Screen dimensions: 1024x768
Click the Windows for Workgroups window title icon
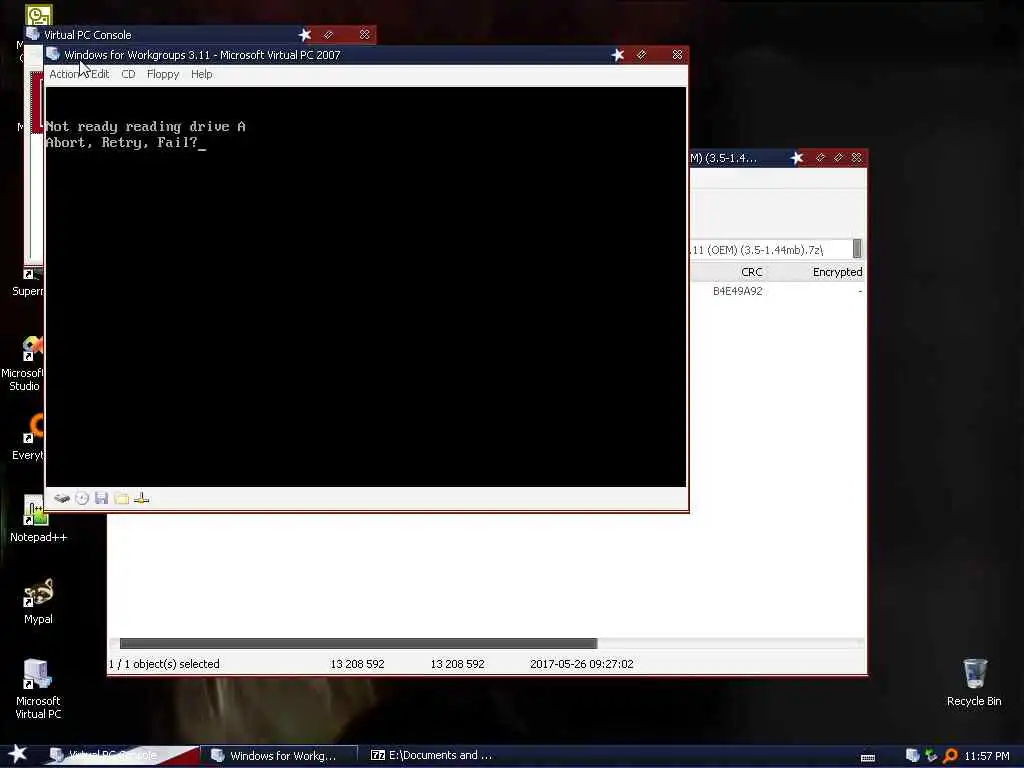click(53, 54)
